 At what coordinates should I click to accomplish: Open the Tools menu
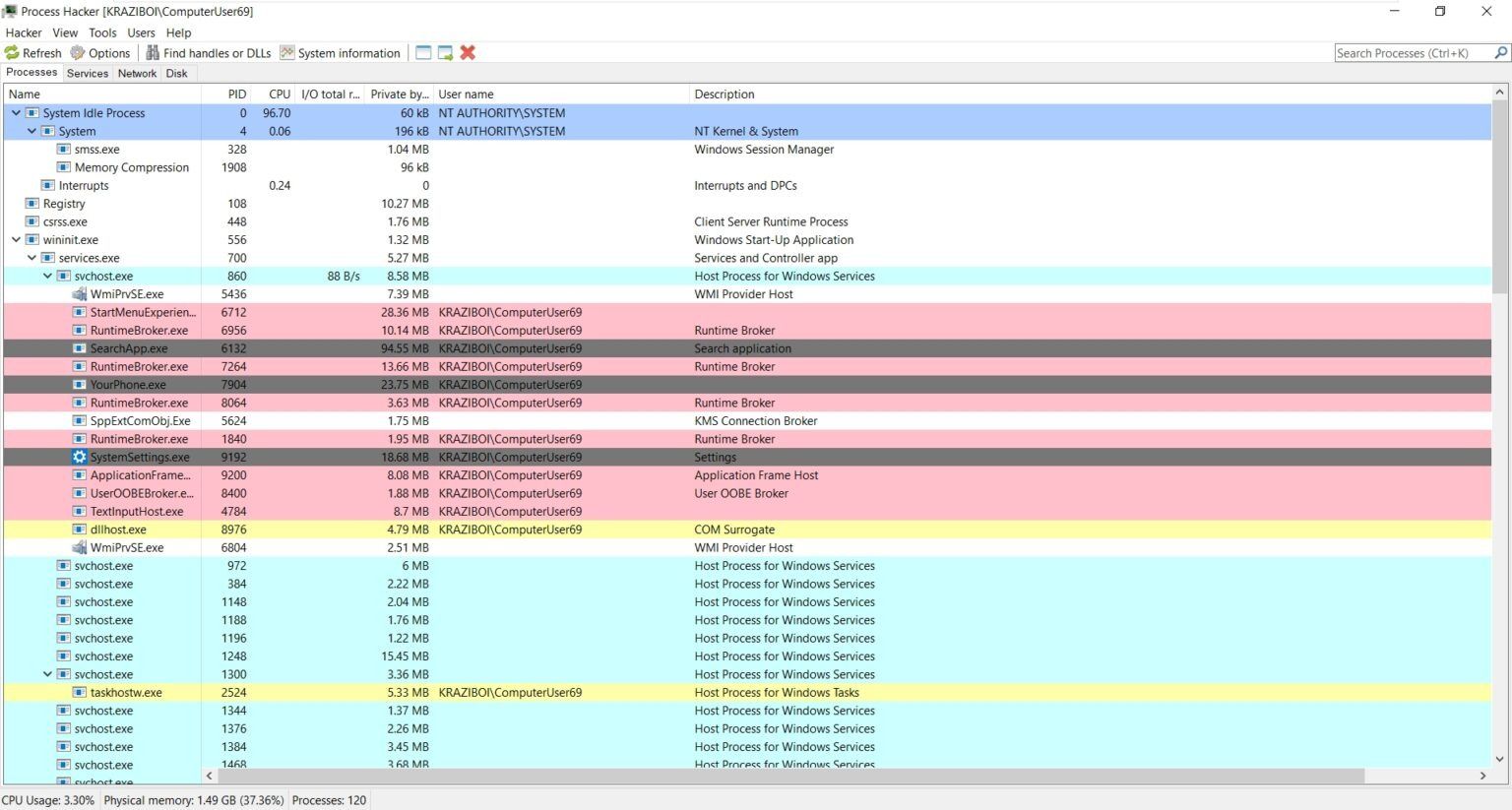[102, 32]
